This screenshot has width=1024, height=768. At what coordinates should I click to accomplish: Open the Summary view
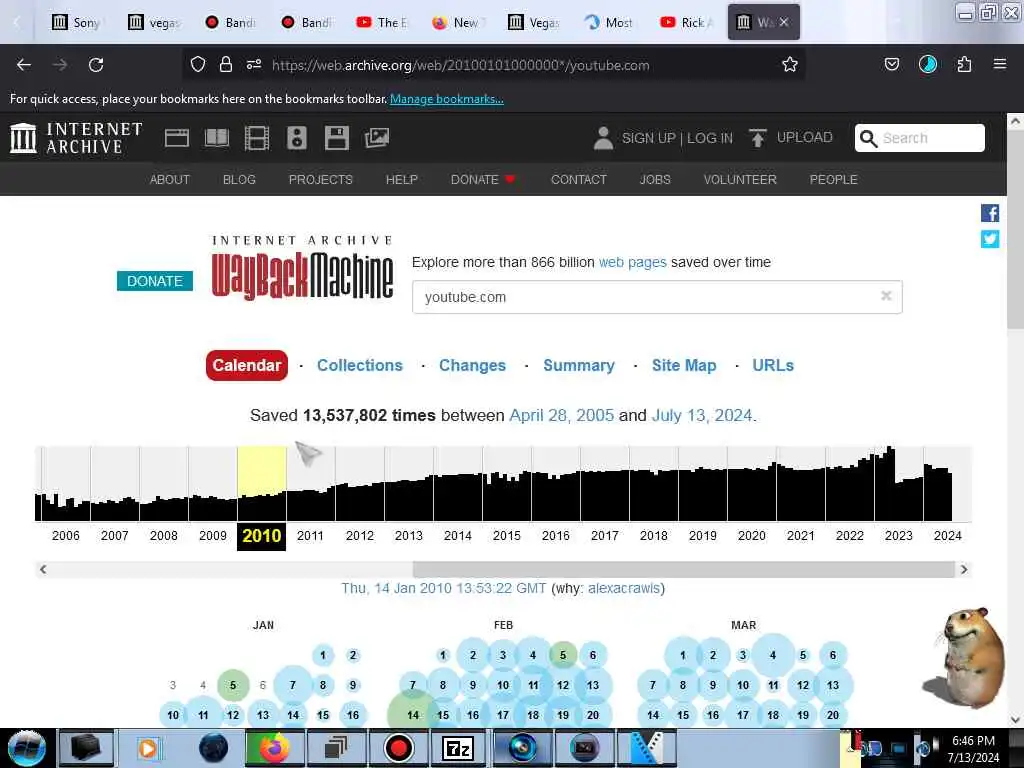pos(579,365)
